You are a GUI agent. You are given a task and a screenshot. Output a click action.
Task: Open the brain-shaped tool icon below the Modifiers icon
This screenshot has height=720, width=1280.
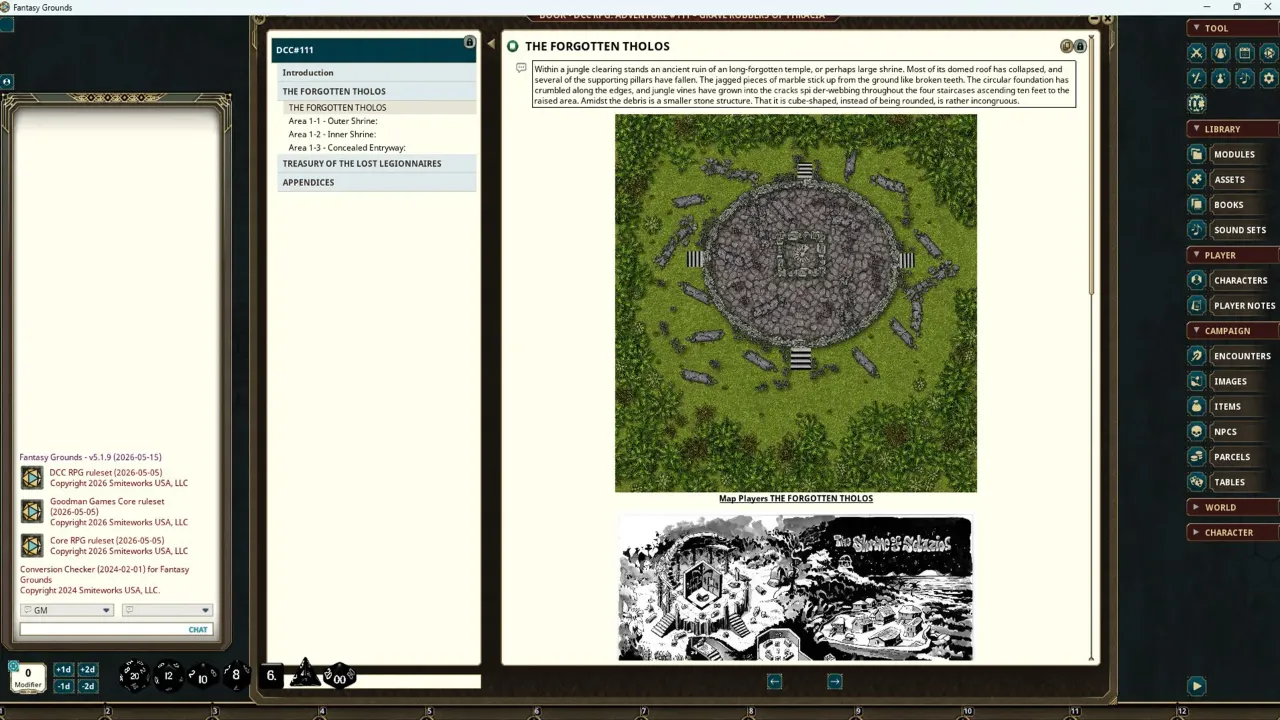pyautogui.click(x=1197, y=103)
